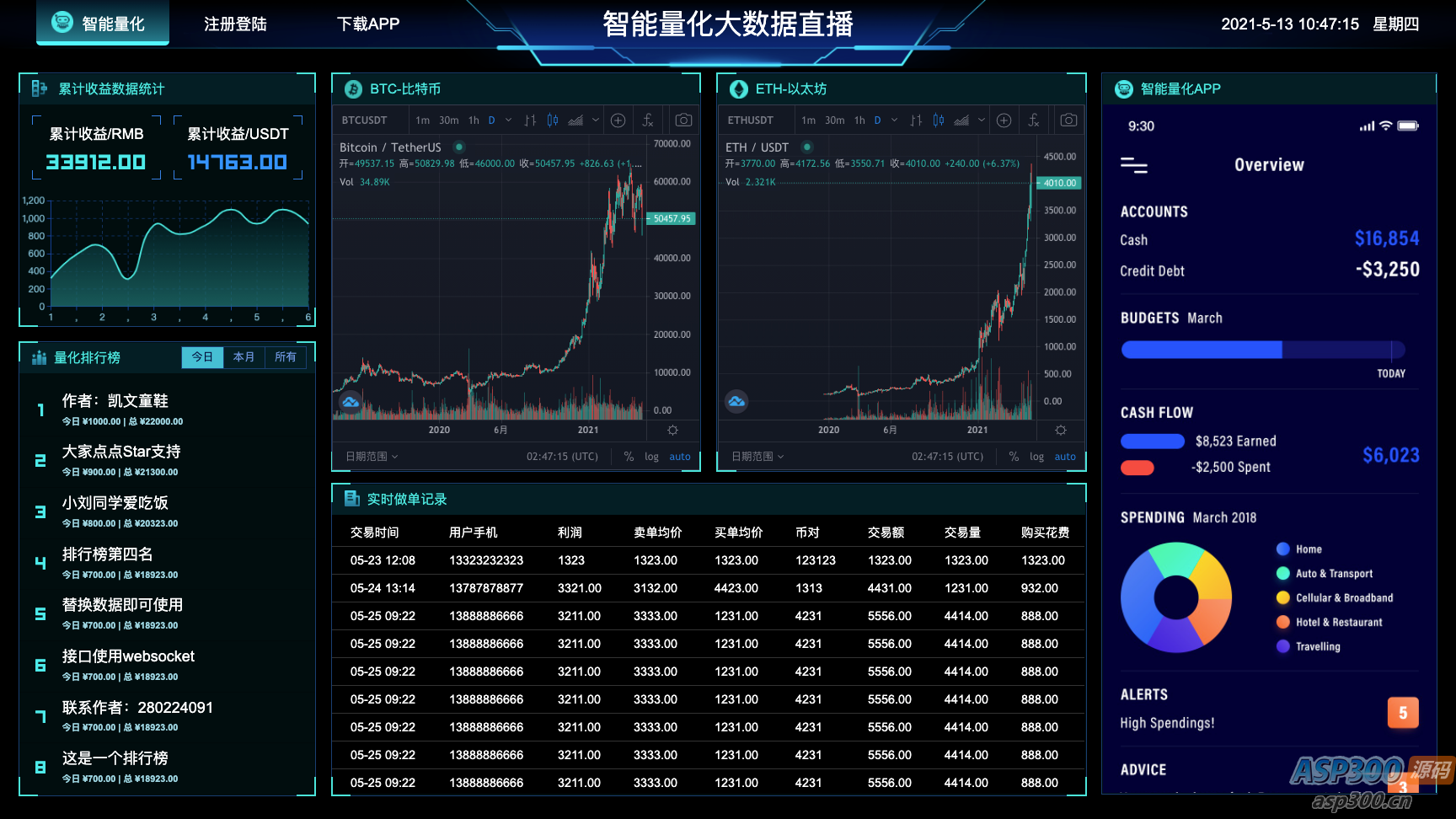Viewport: 1456px width, 819px height.
Task: Select ranking entry 凯文童鞋
Action: pyautogui.click(x=167, y=409)
